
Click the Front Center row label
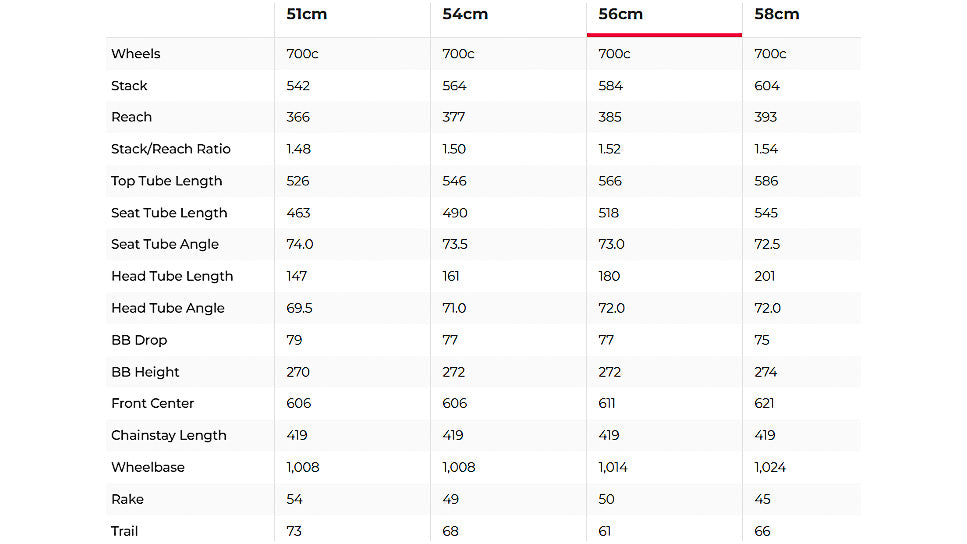153,403
